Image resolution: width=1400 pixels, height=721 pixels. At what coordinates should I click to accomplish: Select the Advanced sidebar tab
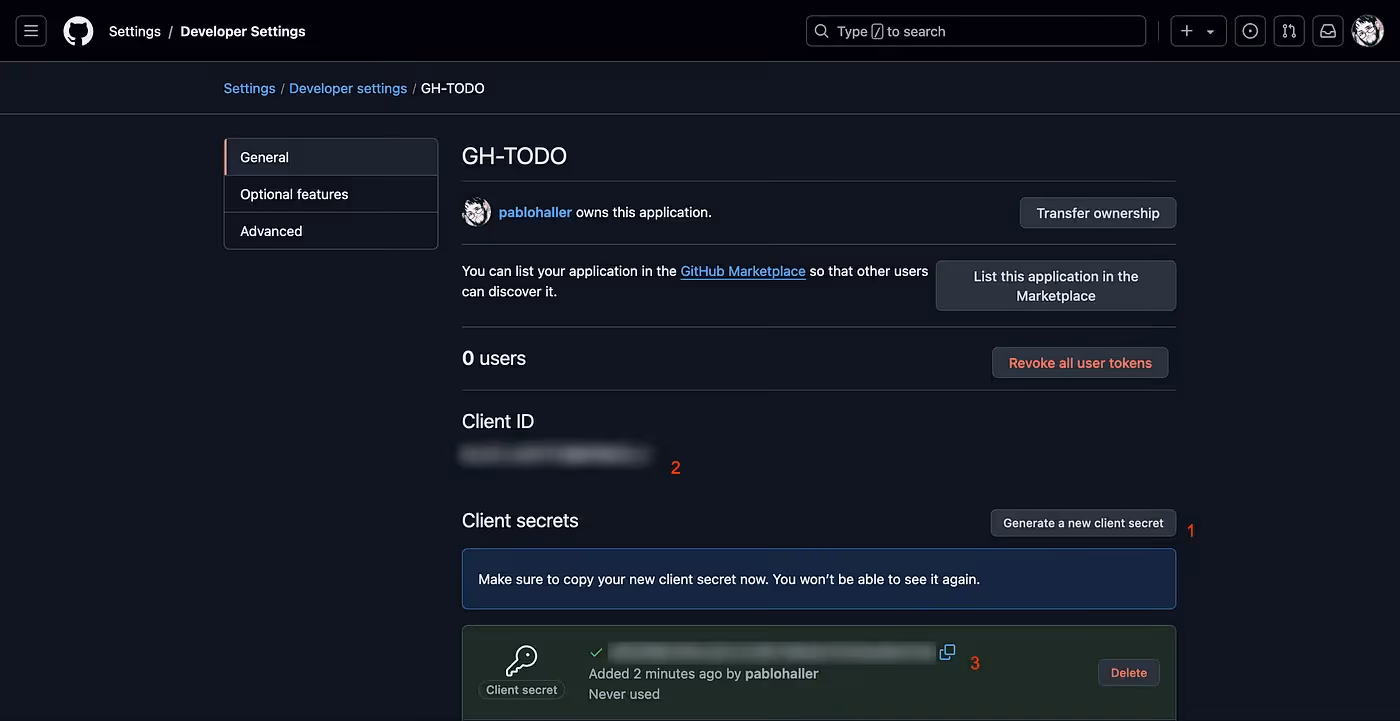tap(331, 231)
